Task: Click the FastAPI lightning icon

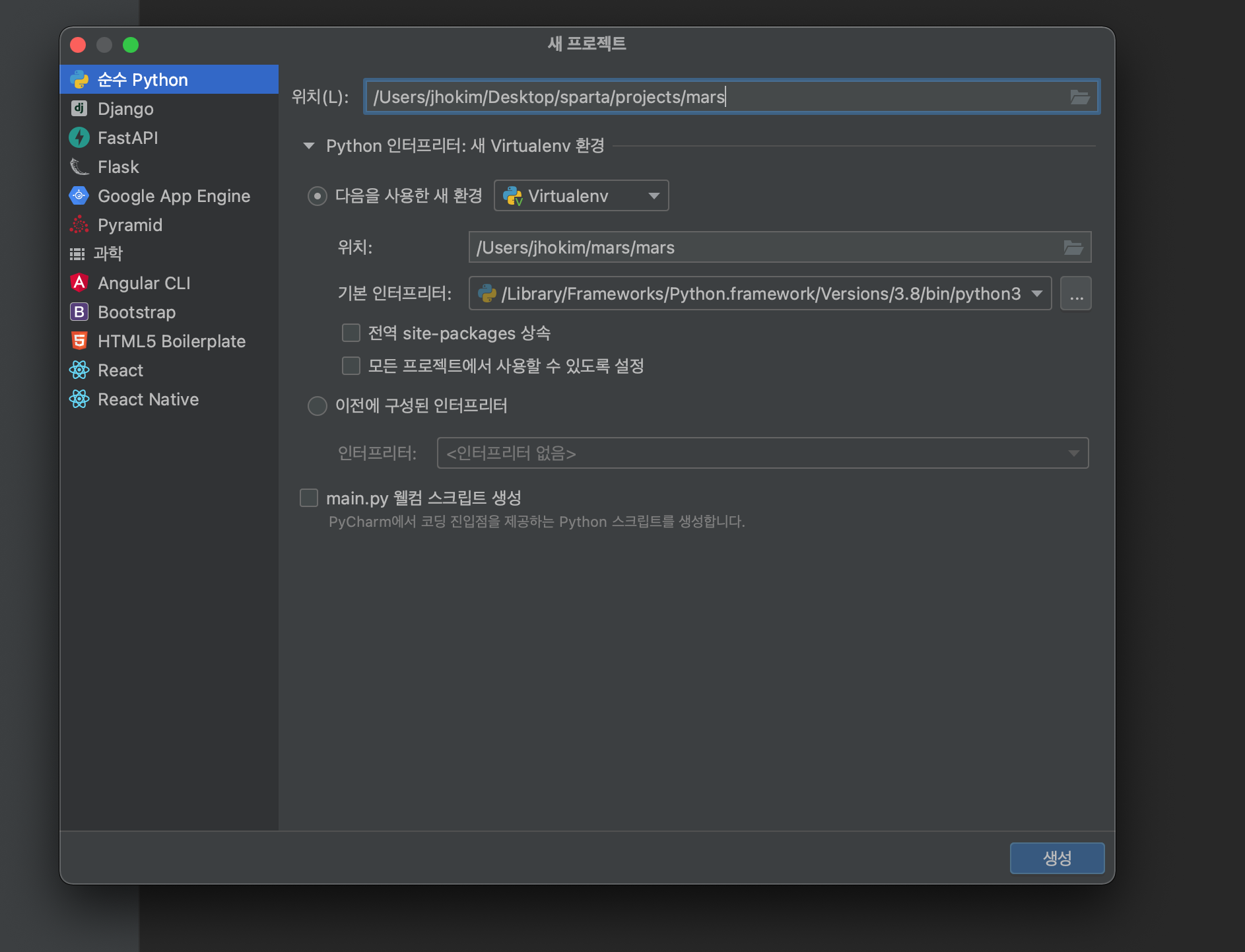Action: 79,137
